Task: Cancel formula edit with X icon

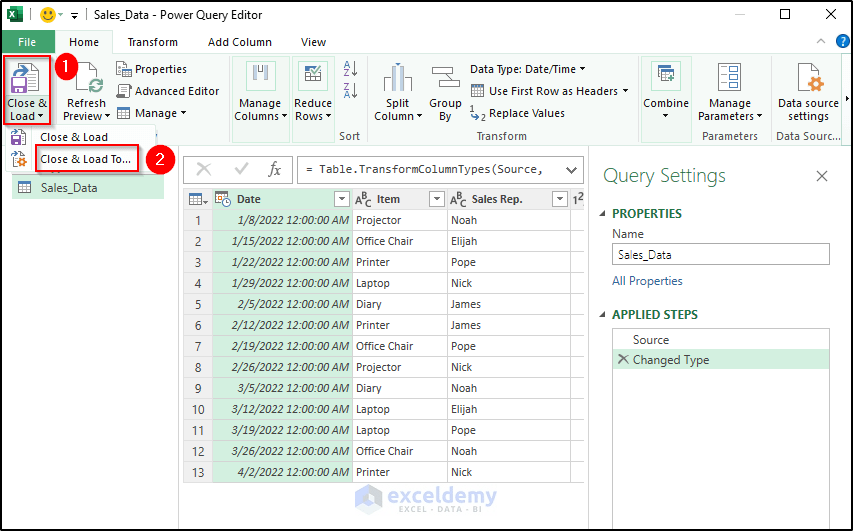Action: pos(204,170)
